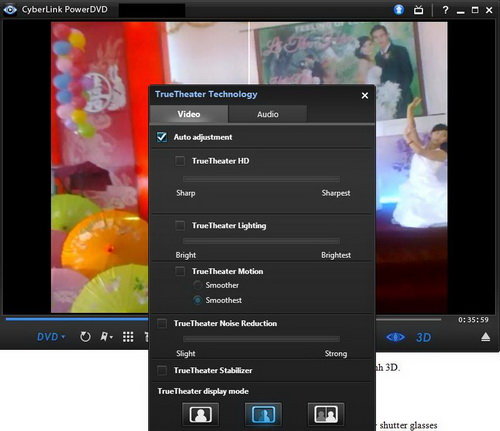Open the bookmark dropdown icon
The height and width of the screenshot is (431, 500).
[106, 337]
